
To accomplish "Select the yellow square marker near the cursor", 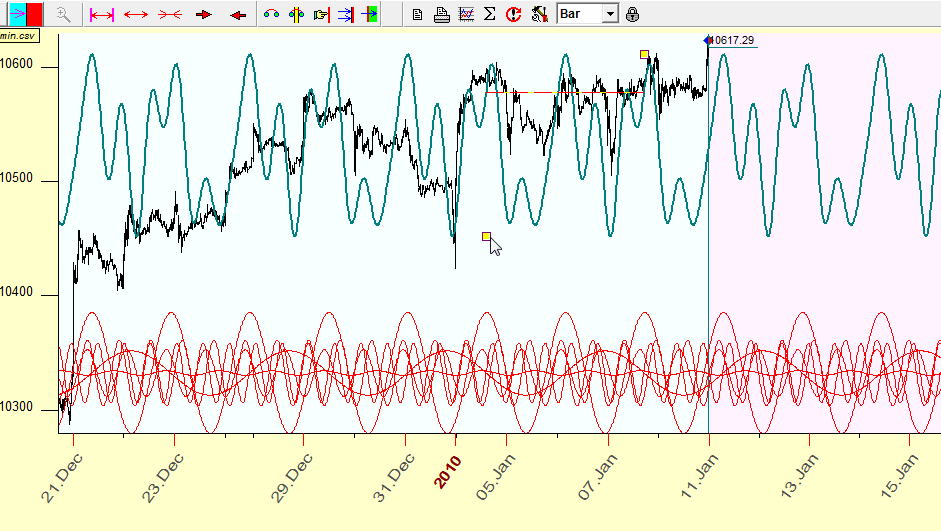I will tap(487, 237).
